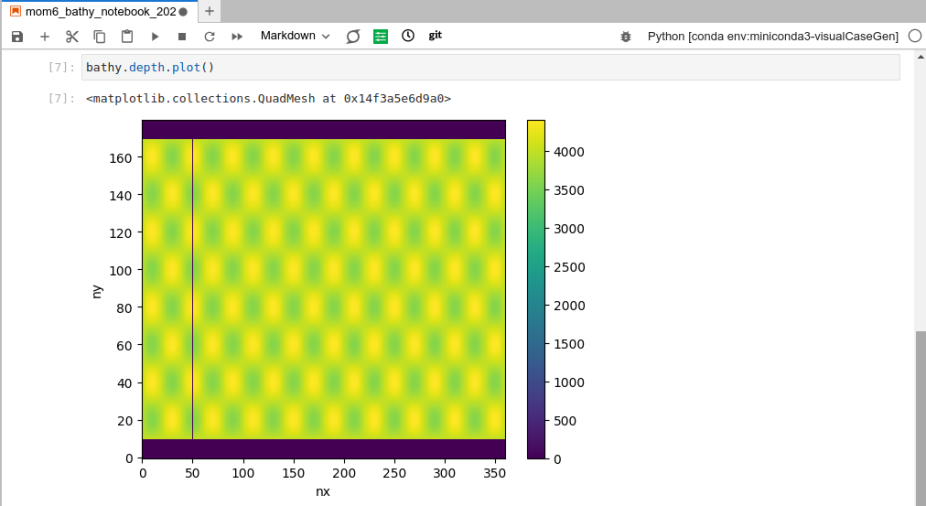The width and height of the screenshot is (926, 506).
Task: Click the clock icon in toolbar
Action: tap(408, 36)
